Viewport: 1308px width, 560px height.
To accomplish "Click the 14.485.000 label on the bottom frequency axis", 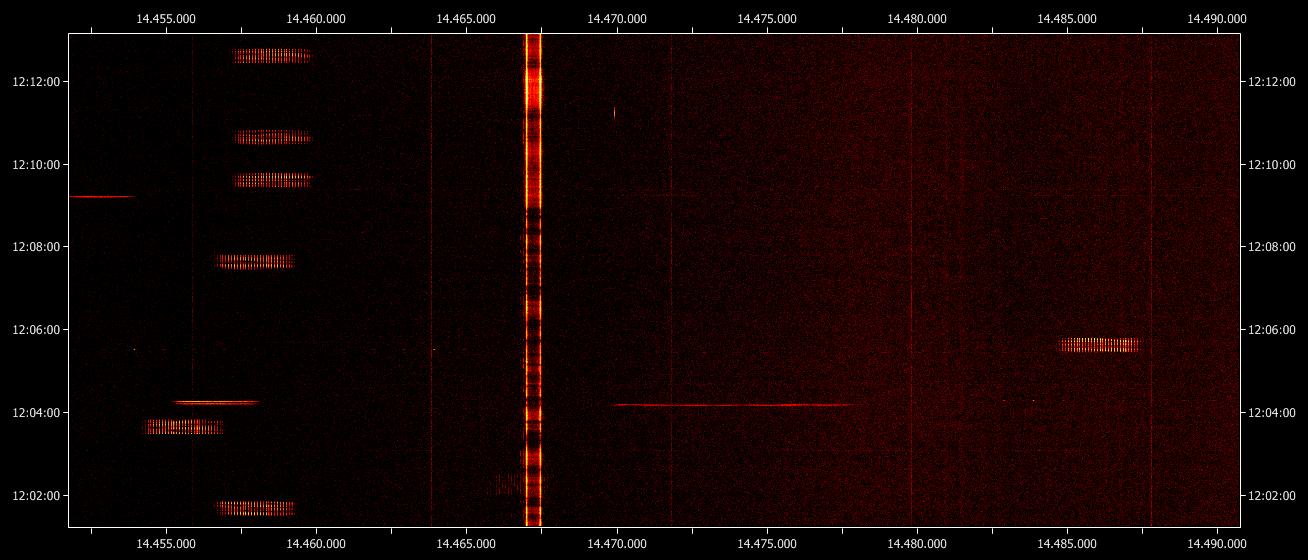I will tap(1066, 543).
